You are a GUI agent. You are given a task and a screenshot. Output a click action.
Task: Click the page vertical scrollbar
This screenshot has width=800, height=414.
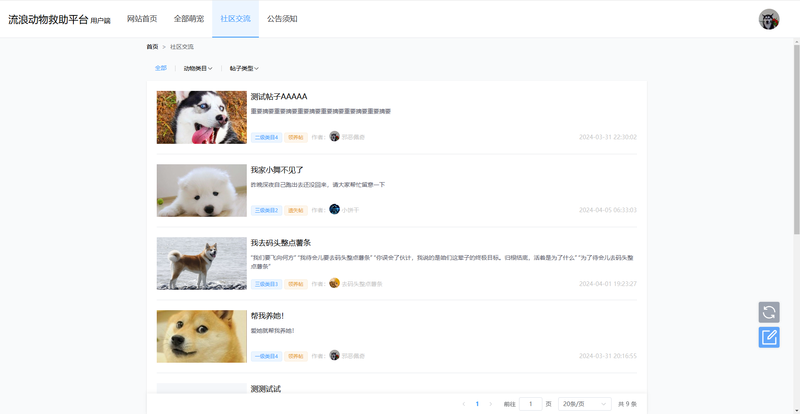(796, 138)
